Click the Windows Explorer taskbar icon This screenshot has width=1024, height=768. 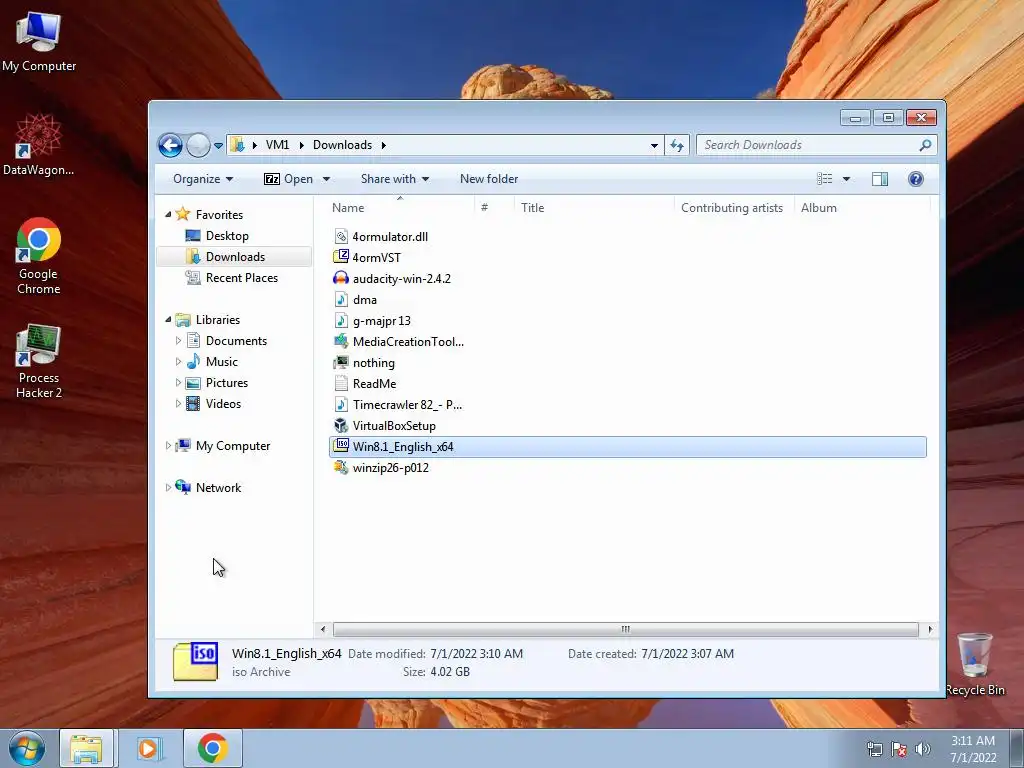[x=86, y=748]
